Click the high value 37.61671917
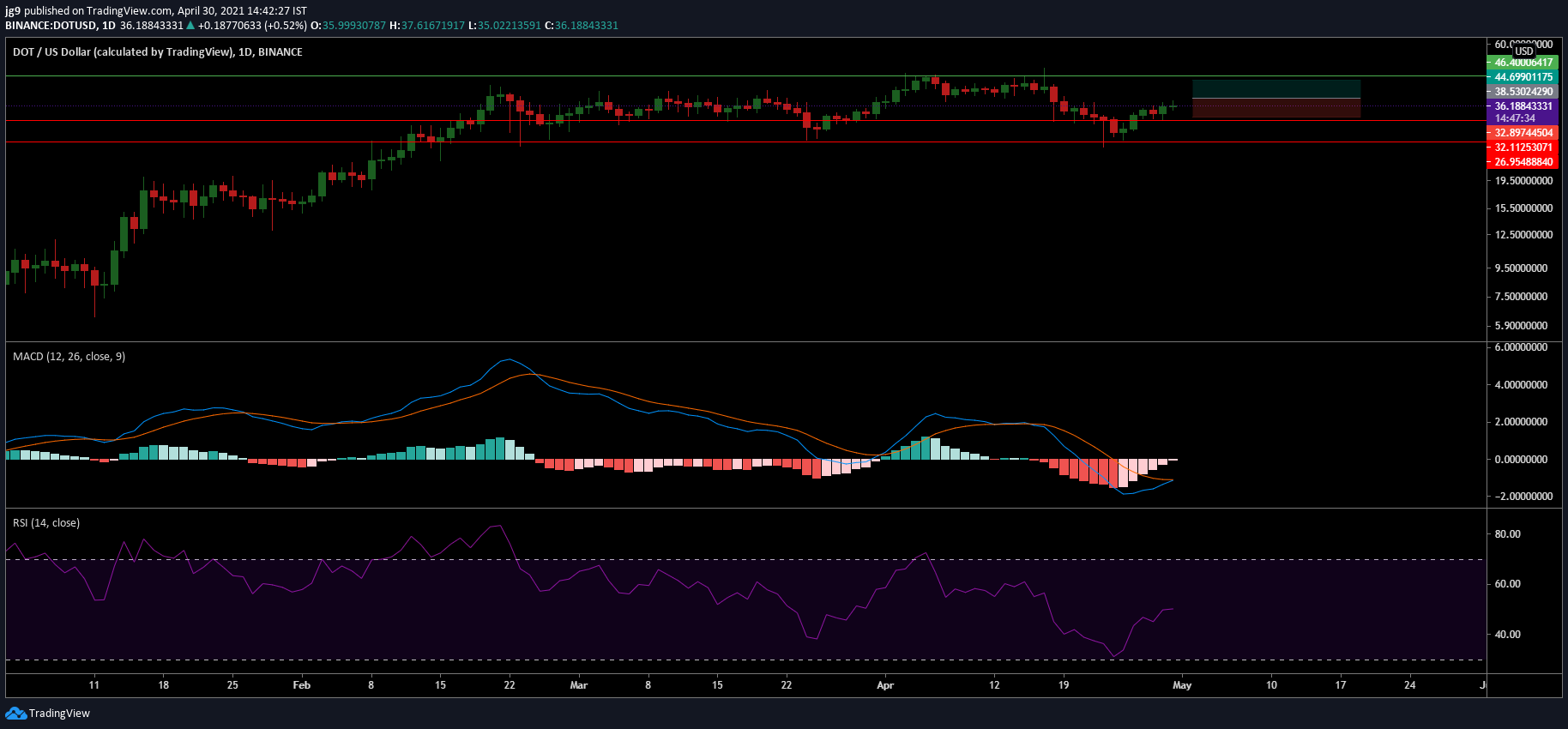 432,26
